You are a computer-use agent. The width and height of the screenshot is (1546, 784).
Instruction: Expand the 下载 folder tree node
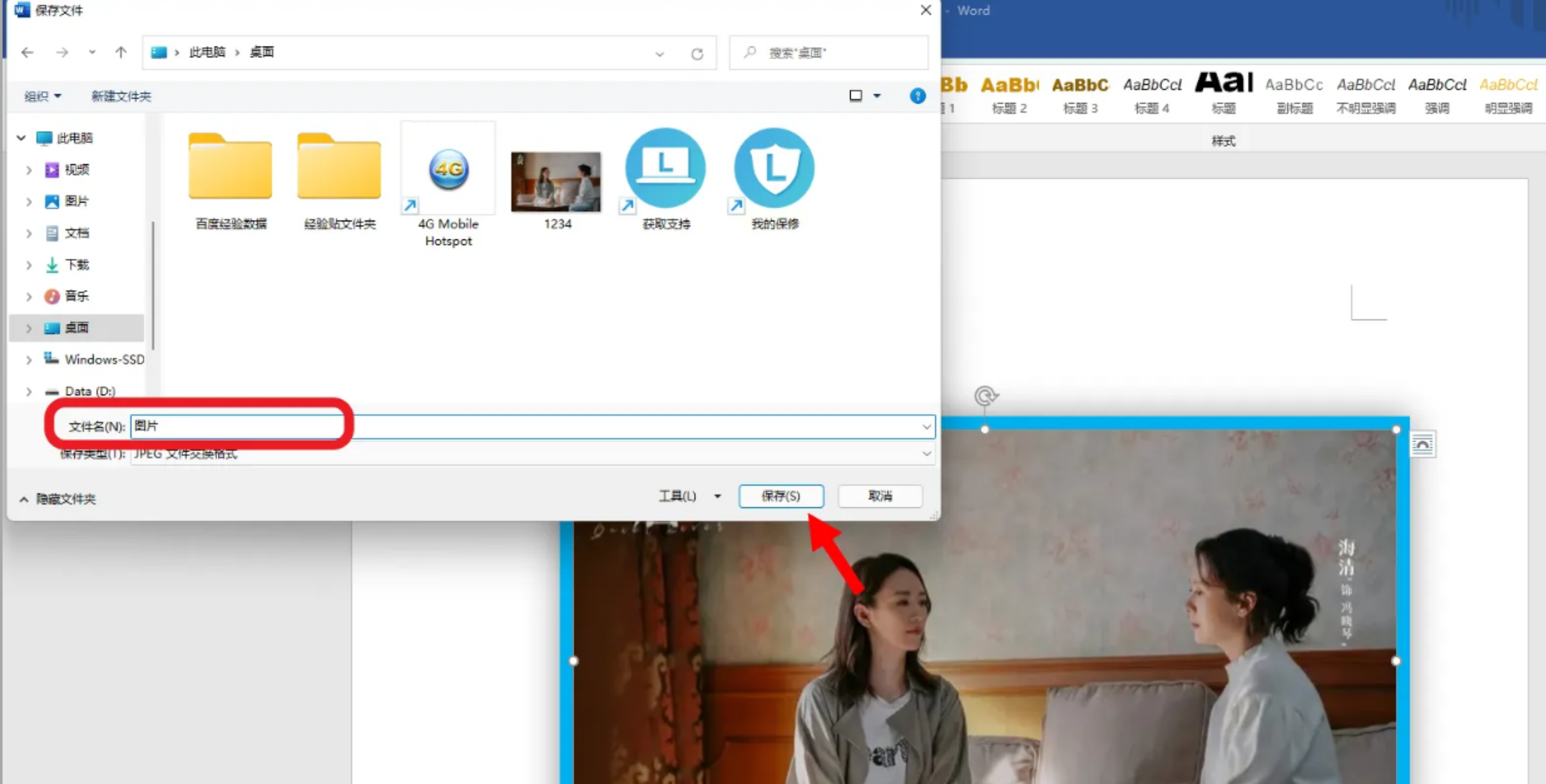[29, 265]
